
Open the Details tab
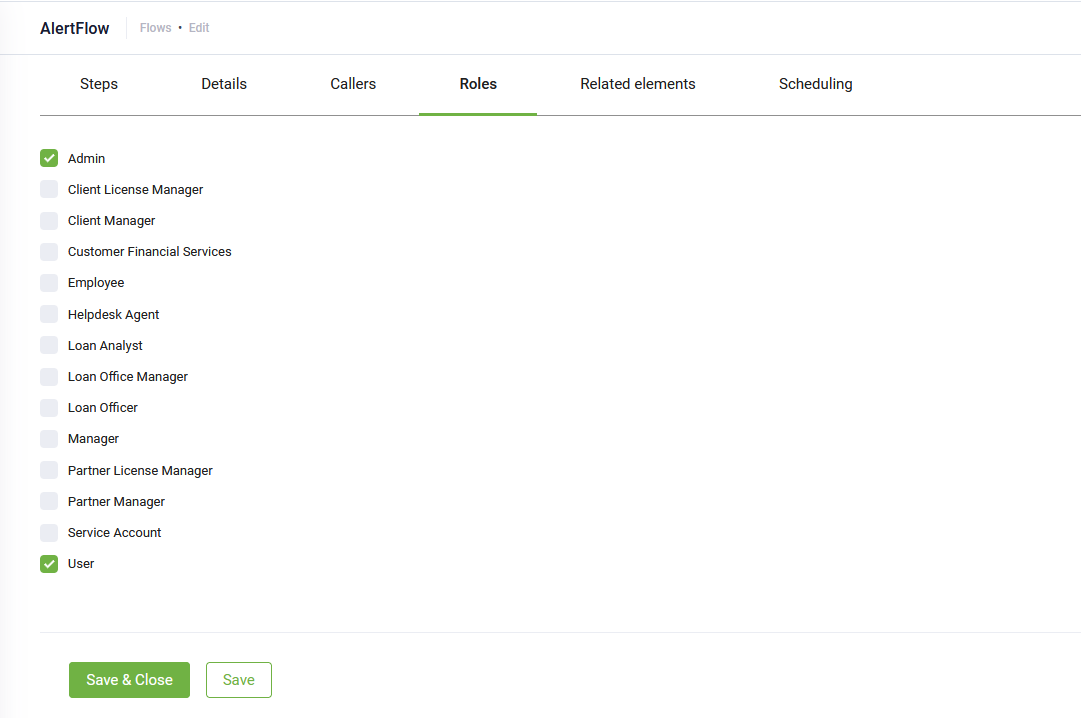[224, 84]
